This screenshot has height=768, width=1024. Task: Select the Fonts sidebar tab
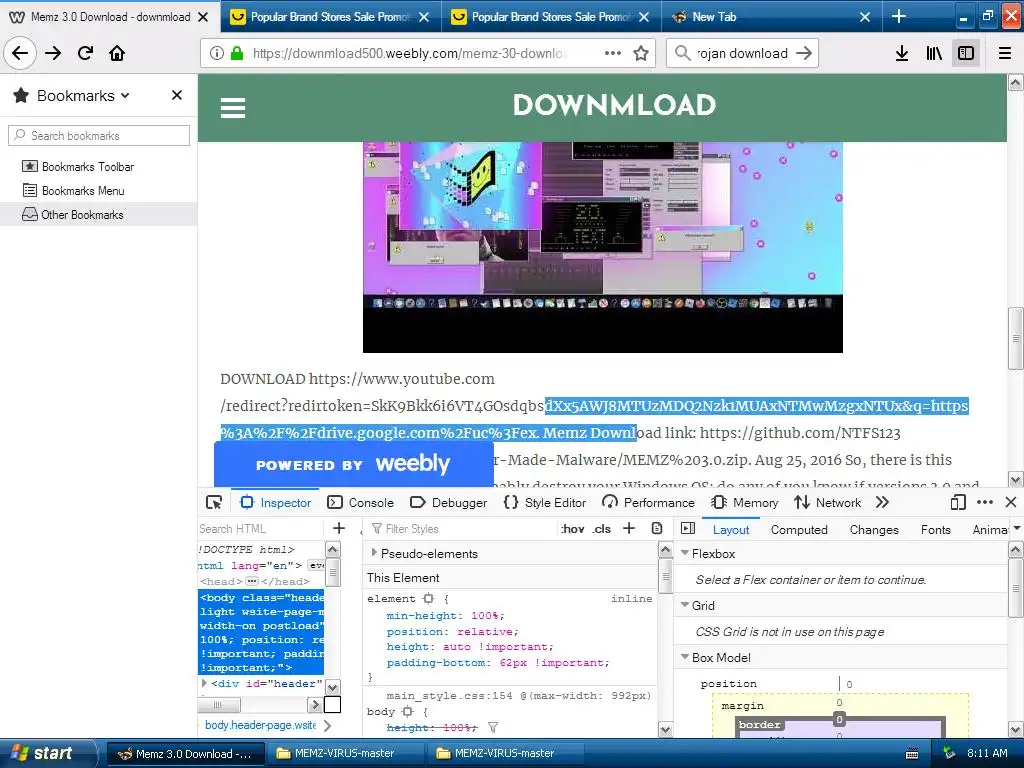935,530
